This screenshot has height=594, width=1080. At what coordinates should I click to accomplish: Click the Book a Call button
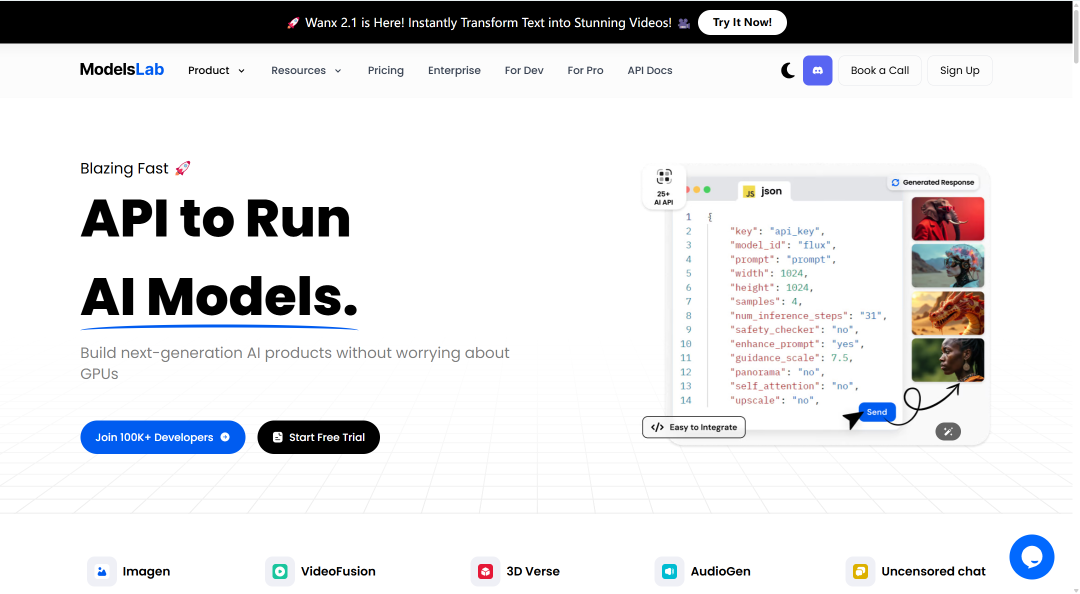(x=880, y=70)
